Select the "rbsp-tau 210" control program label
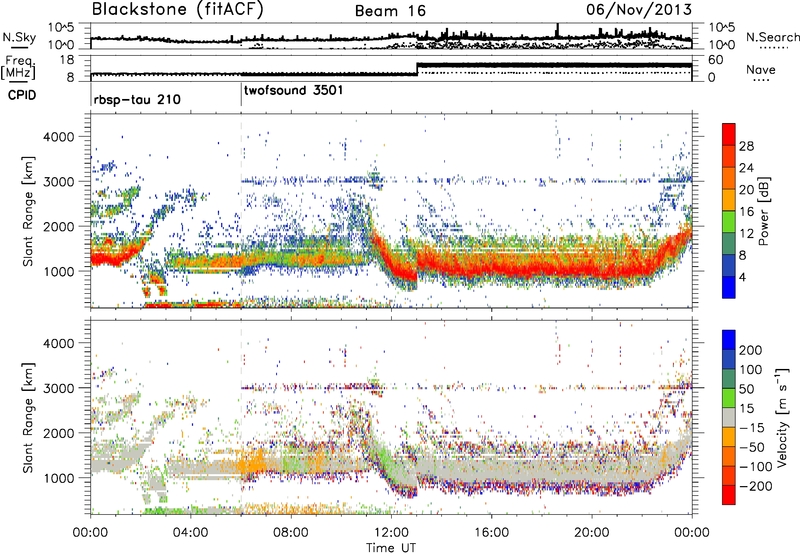800x554 pixels. (137, 99)
